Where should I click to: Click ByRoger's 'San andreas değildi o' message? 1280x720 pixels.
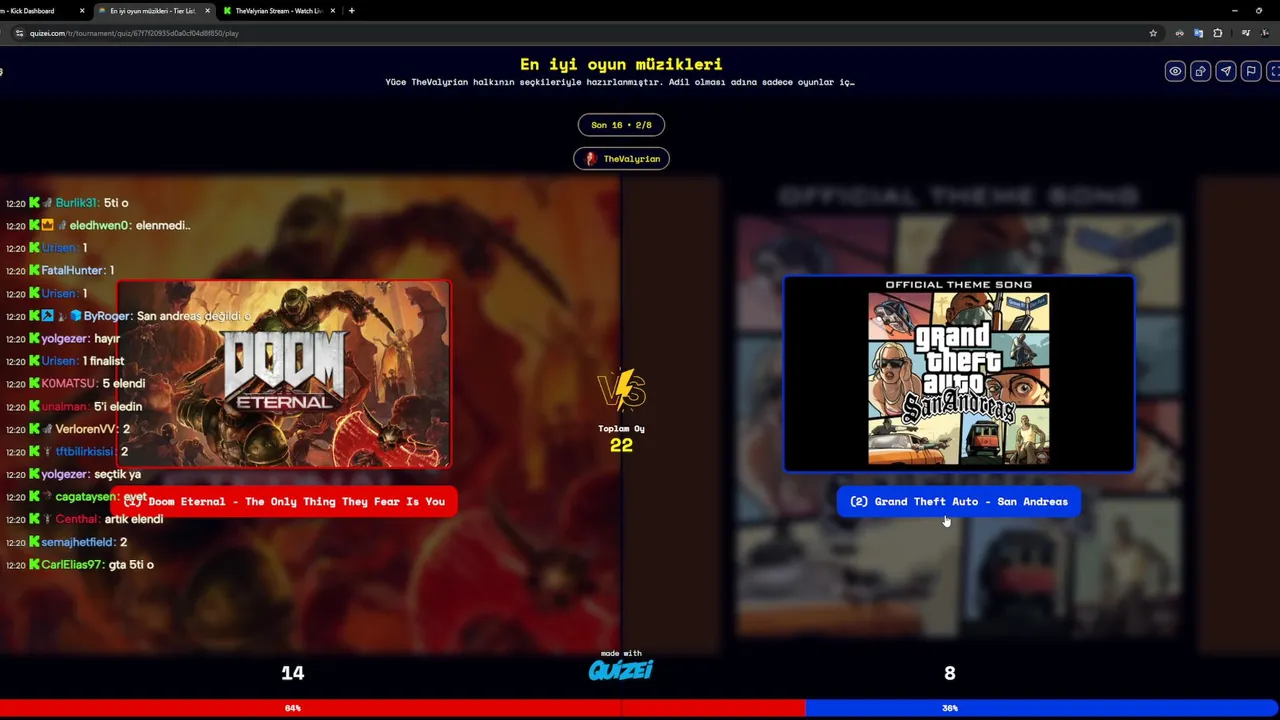tap(129, 316)
